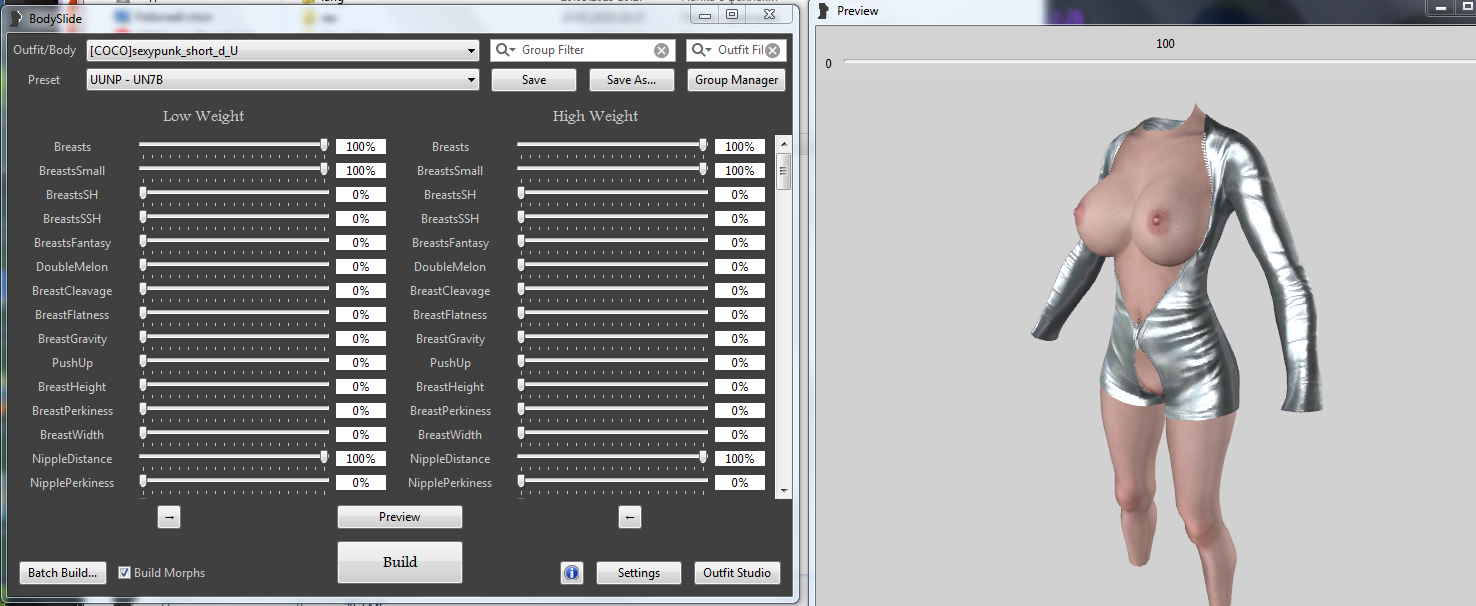Expand the Preset dropdown list
Screen dimensions: 1476x606
coord(472,80)
